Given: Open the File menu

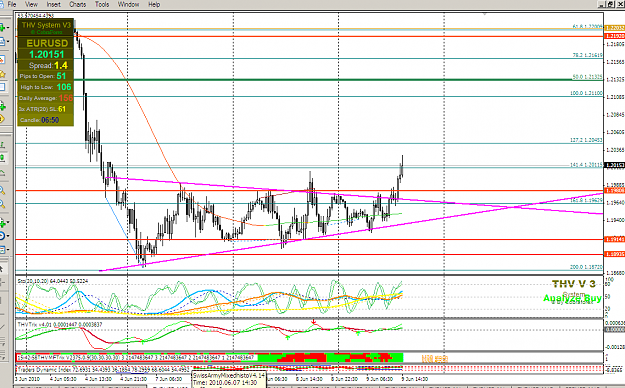Looking at the screenshot, I should [x=12, y=4].
